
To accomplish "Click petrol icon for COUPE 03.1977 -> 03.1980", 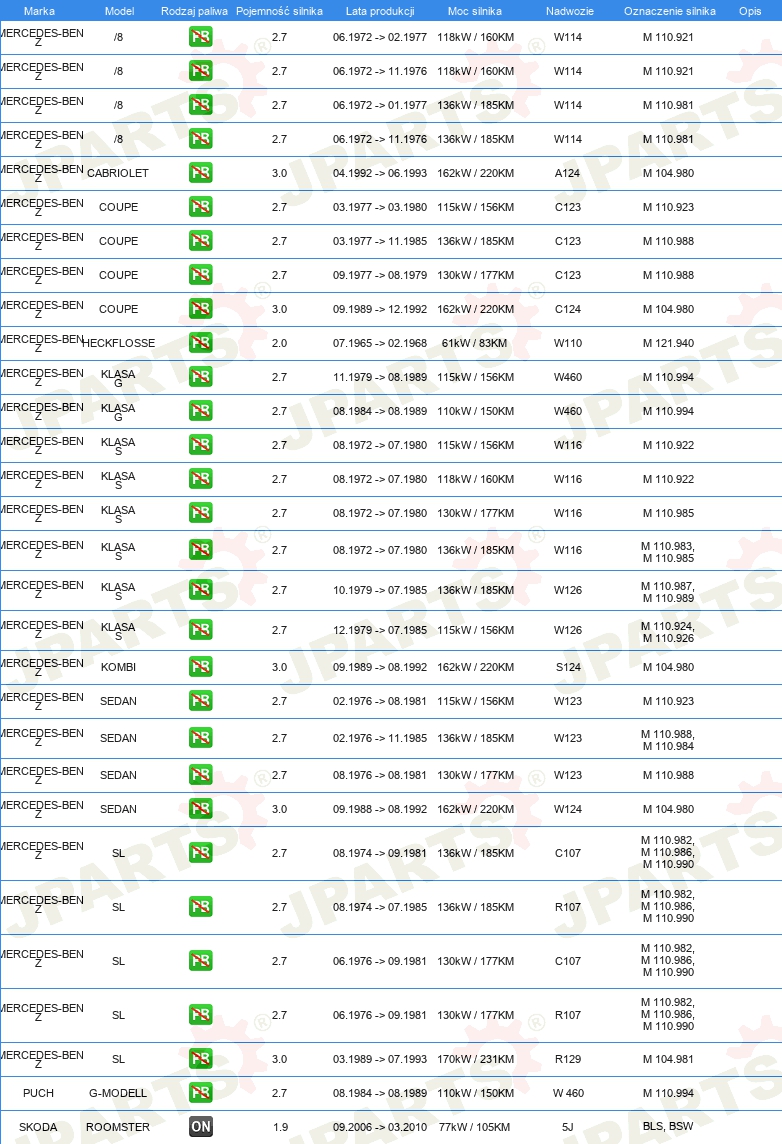I will point(201,207).
